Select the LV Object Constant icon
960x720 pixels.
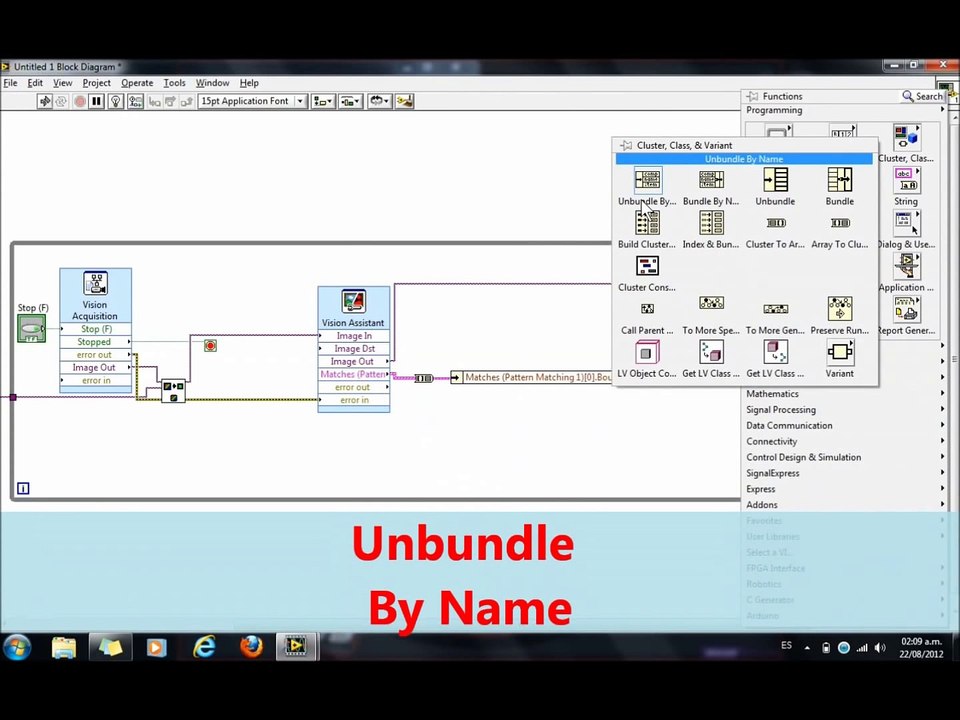tap(647, 352)
